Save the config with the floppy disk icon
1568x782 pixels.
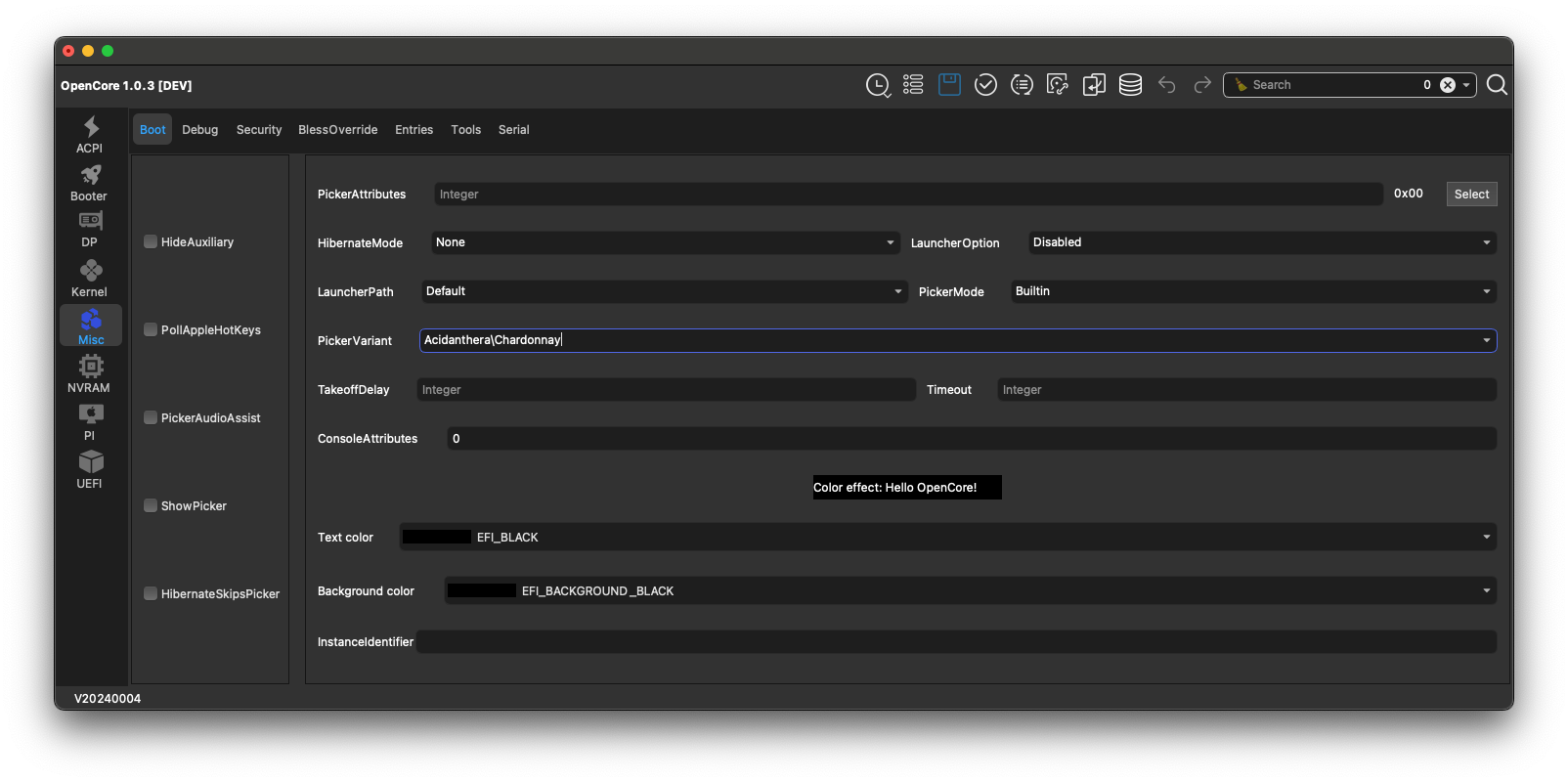click(x=949, y=85)
